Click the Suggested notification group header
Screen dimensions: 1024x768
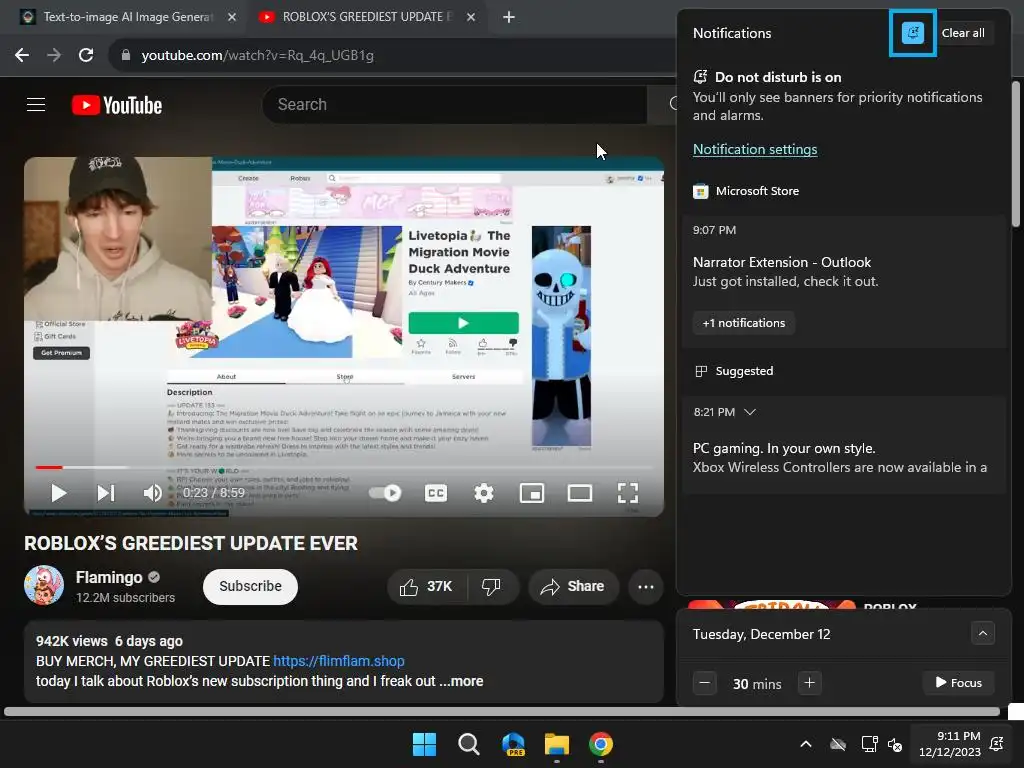[x=733, y=371]
